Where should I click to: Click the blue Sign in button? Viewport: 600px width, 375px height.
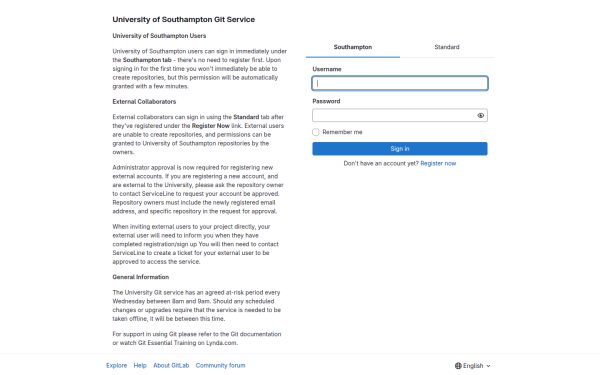click(400, 149)
